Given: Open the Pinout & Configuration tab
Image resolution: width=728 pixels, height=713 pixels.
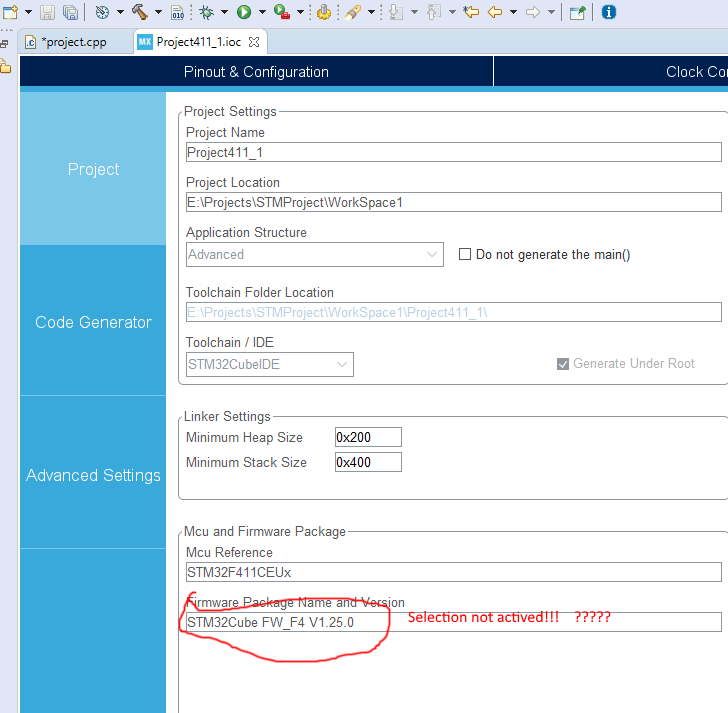Looking at the screenshot, I should (x=256, y=72).
